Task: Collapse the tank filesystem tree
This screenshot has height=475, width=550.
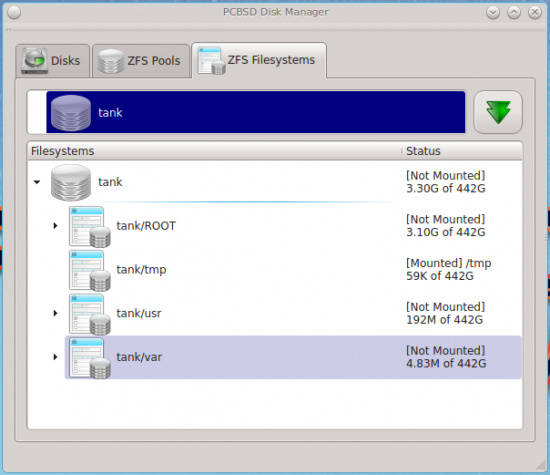Action: tap(37, 182)
